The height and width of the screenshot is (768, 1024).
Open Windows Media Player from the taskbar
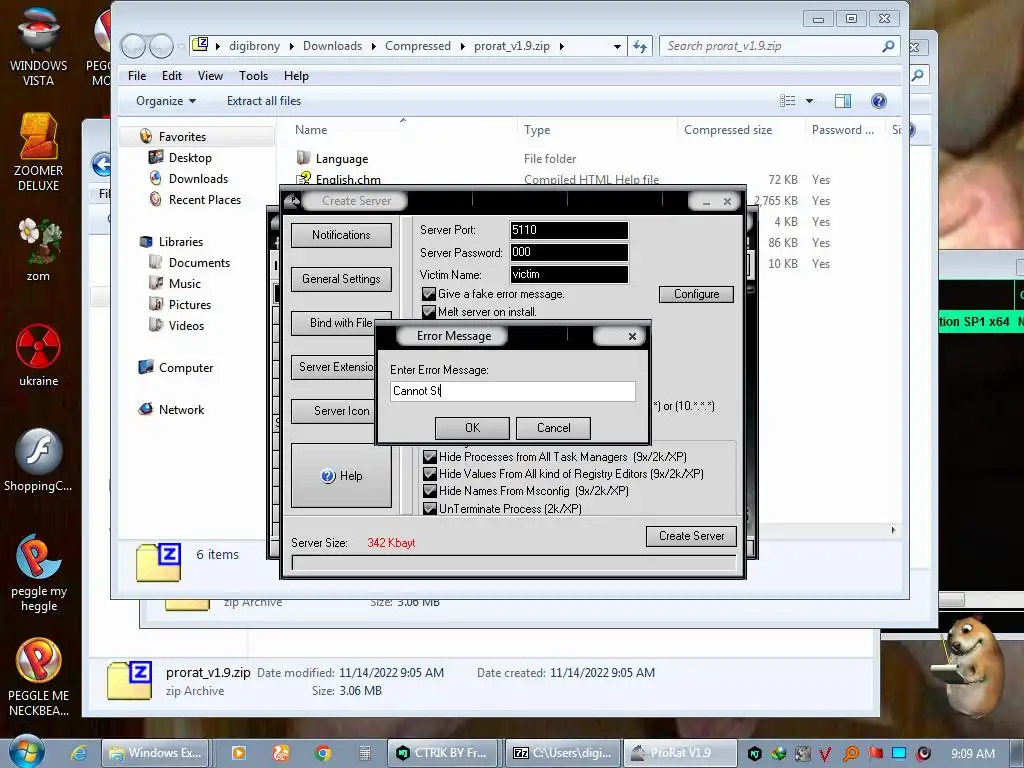(238, 753)
